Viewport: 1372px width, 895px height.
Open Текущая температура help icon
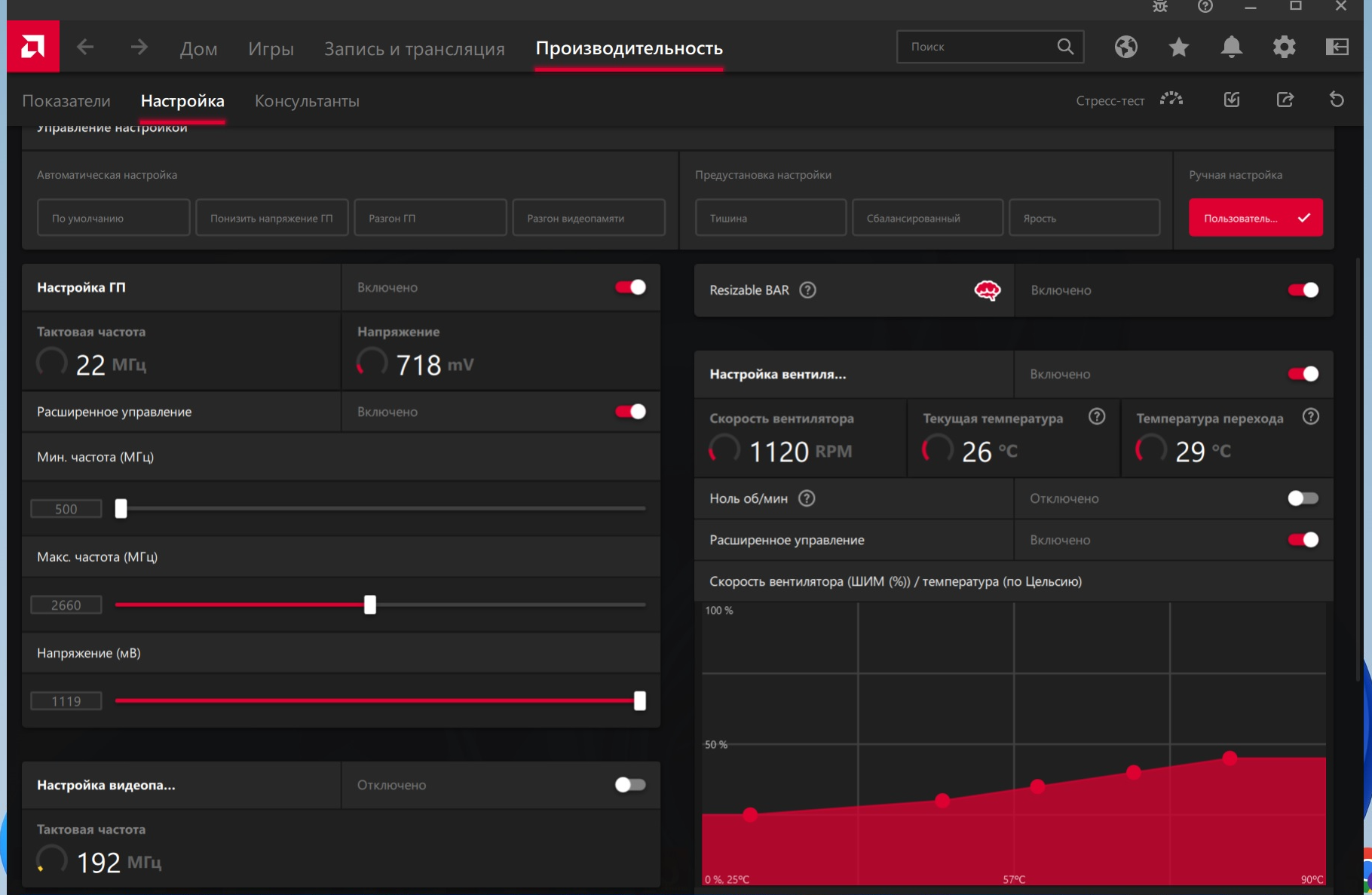[1097, 416]
